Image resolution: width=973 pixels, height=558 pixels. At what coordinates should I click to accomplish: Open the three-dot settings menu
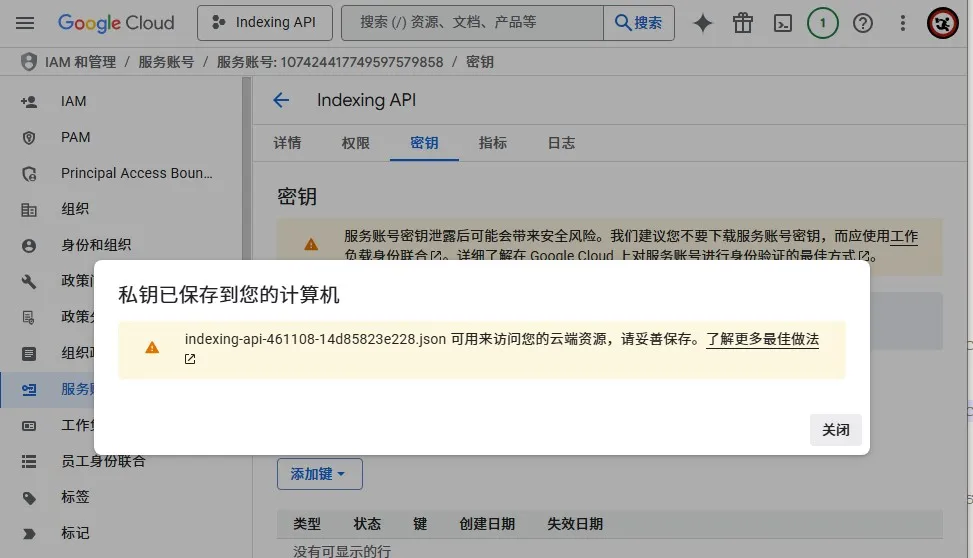902,23
